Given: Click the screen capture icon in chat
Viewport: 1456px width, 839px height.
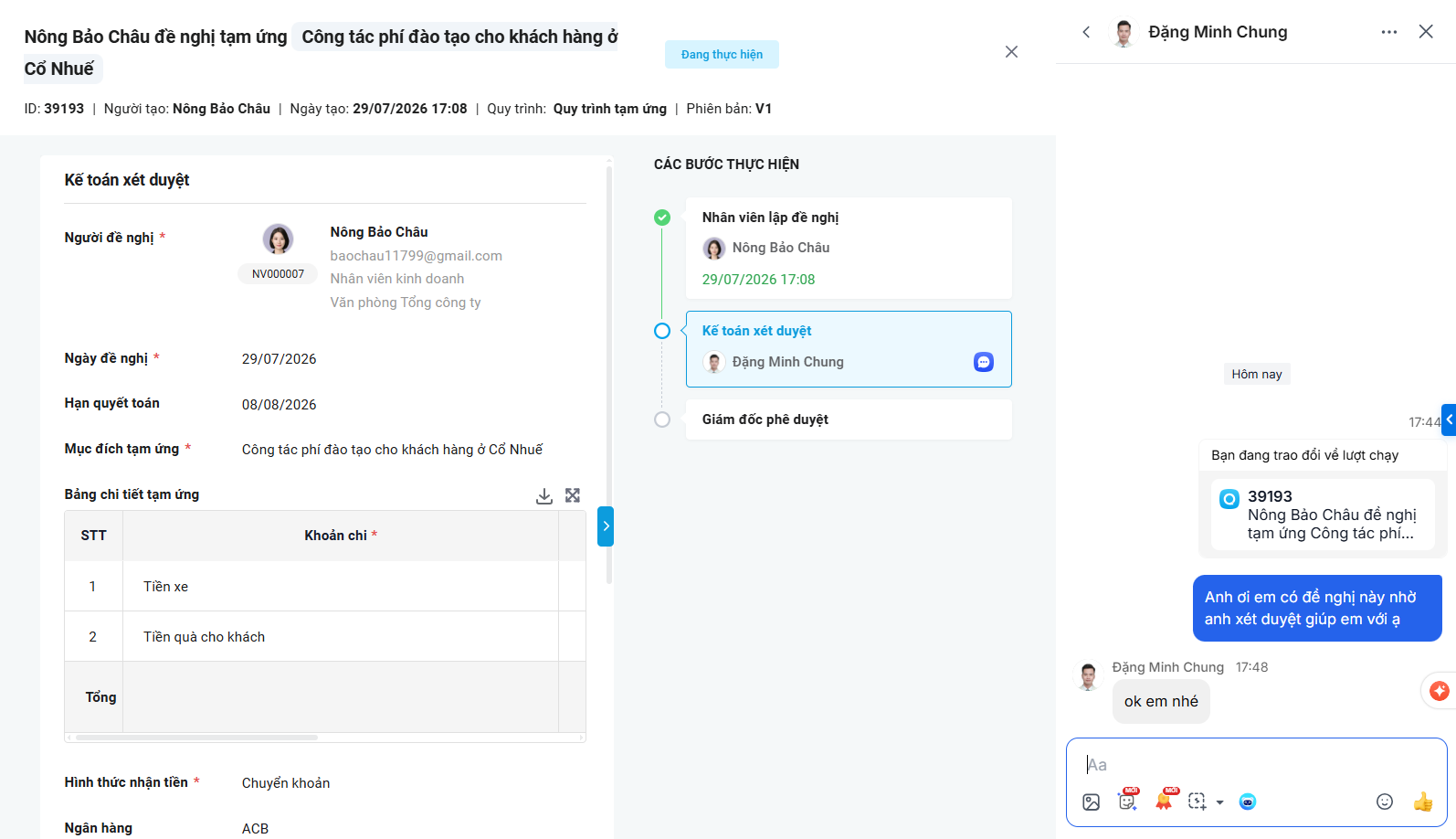Looking at the screenshot, I should pos(1198,802).
